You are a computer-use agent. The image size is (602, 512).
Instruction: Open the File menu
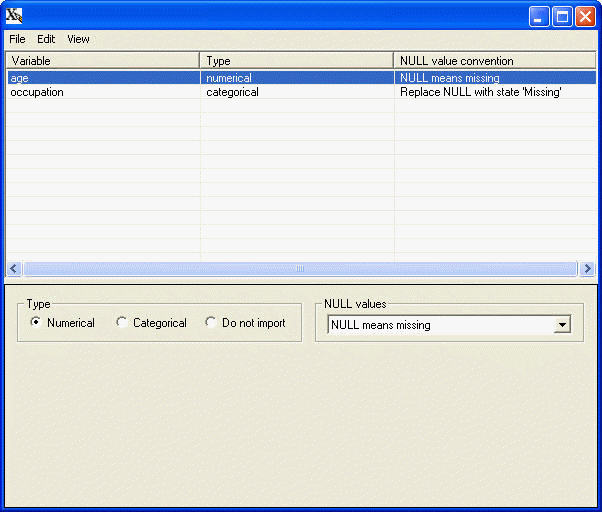(17, 39)
